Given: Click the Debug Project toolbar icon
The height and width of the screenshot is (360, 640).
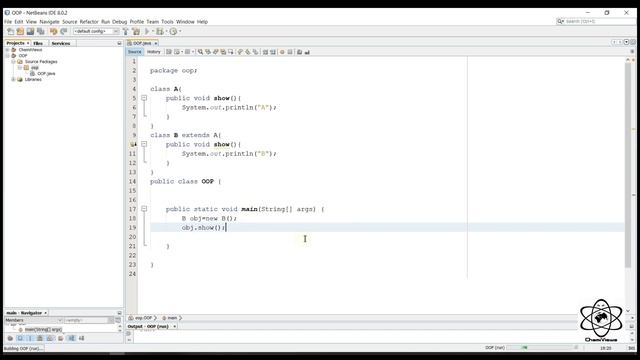Looking at the screenshot, I should coord(160,31).
